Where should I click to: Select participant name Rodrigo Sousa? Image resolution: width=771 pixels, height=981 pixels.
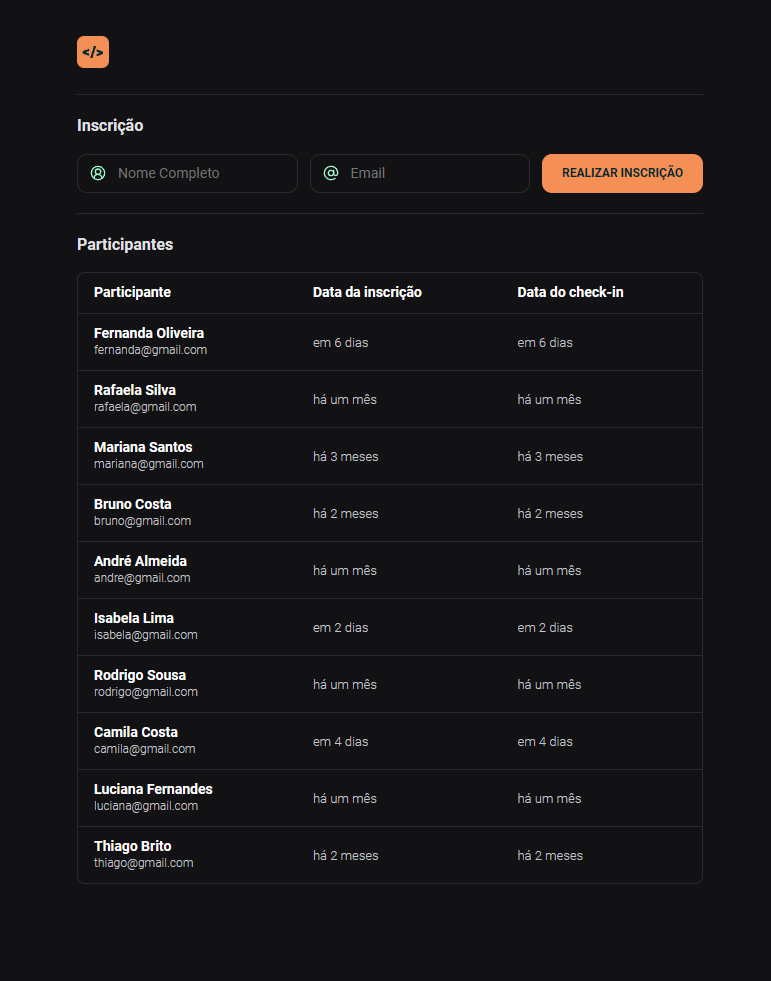pos(140,674)
